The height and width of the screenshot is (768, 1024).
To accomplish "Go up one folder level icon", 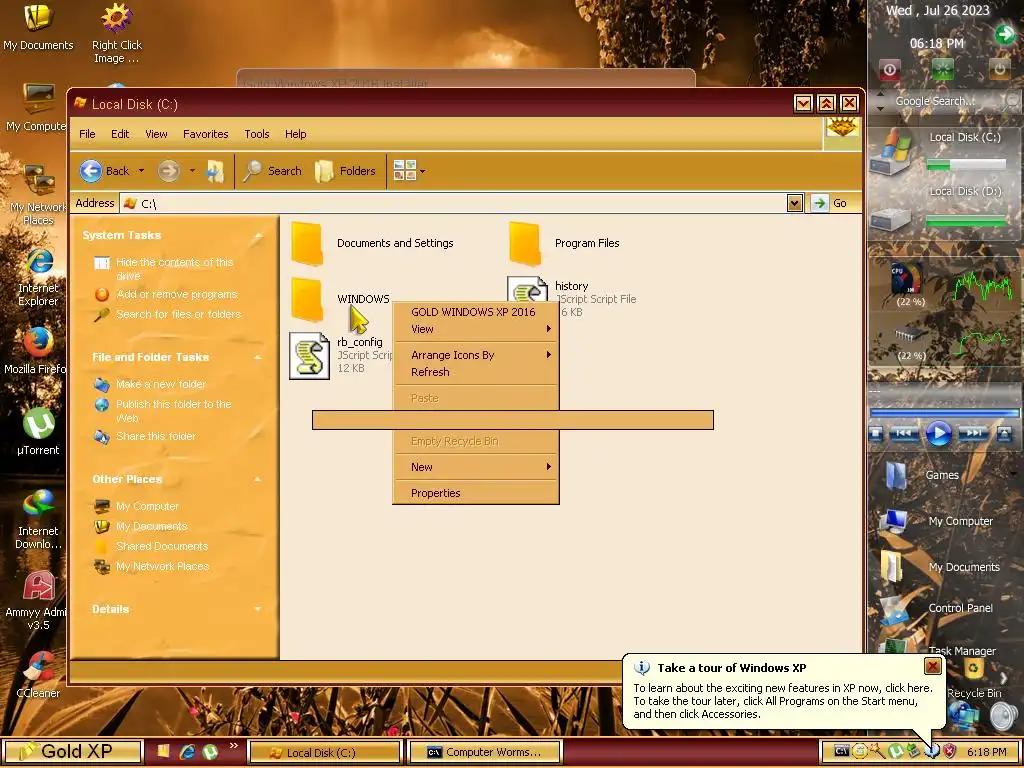I will click(215, 171).
